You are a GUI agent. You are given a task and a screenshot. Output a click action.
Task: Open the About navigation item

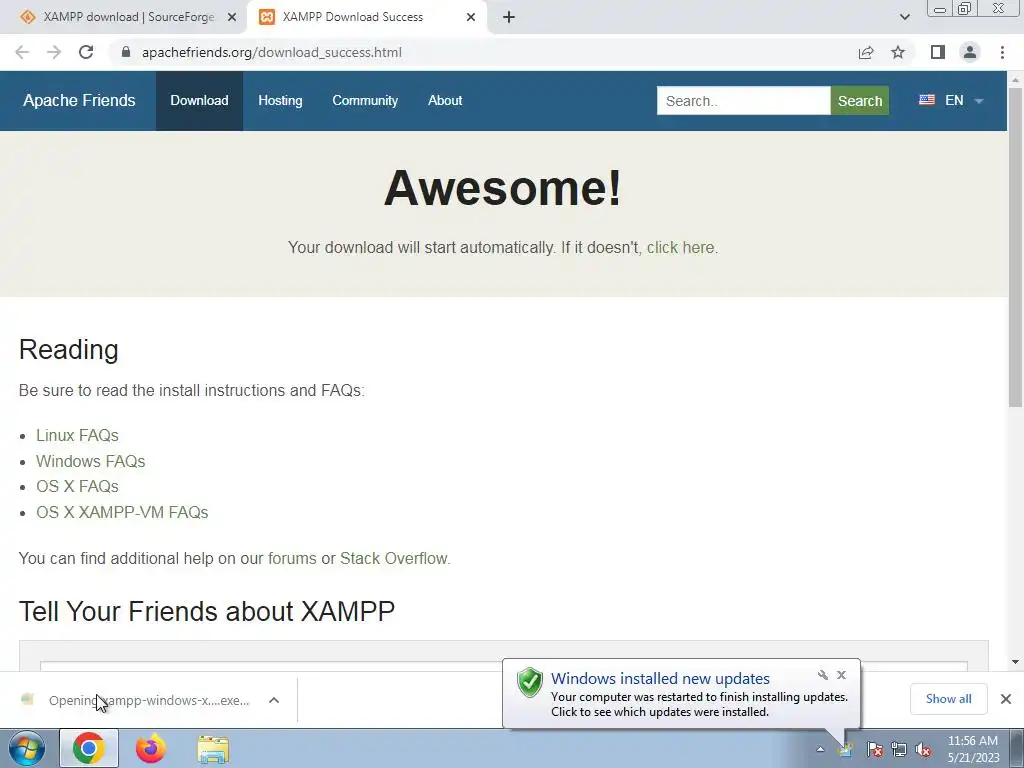[445, 101]
